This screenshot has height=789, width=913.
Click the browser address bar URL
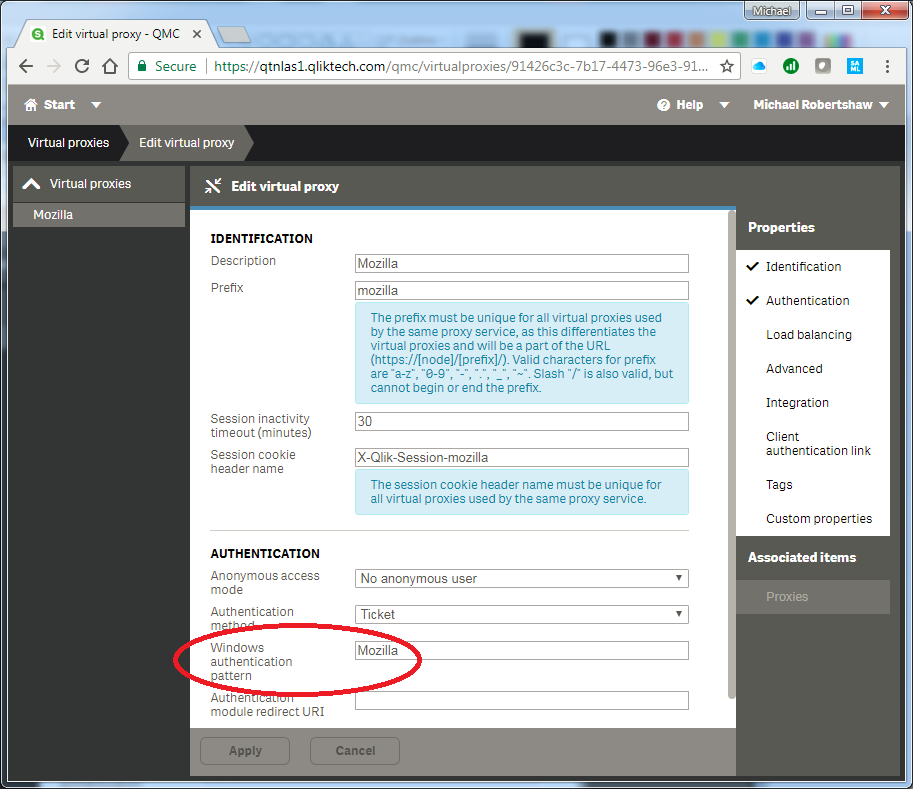click(461, 66)
